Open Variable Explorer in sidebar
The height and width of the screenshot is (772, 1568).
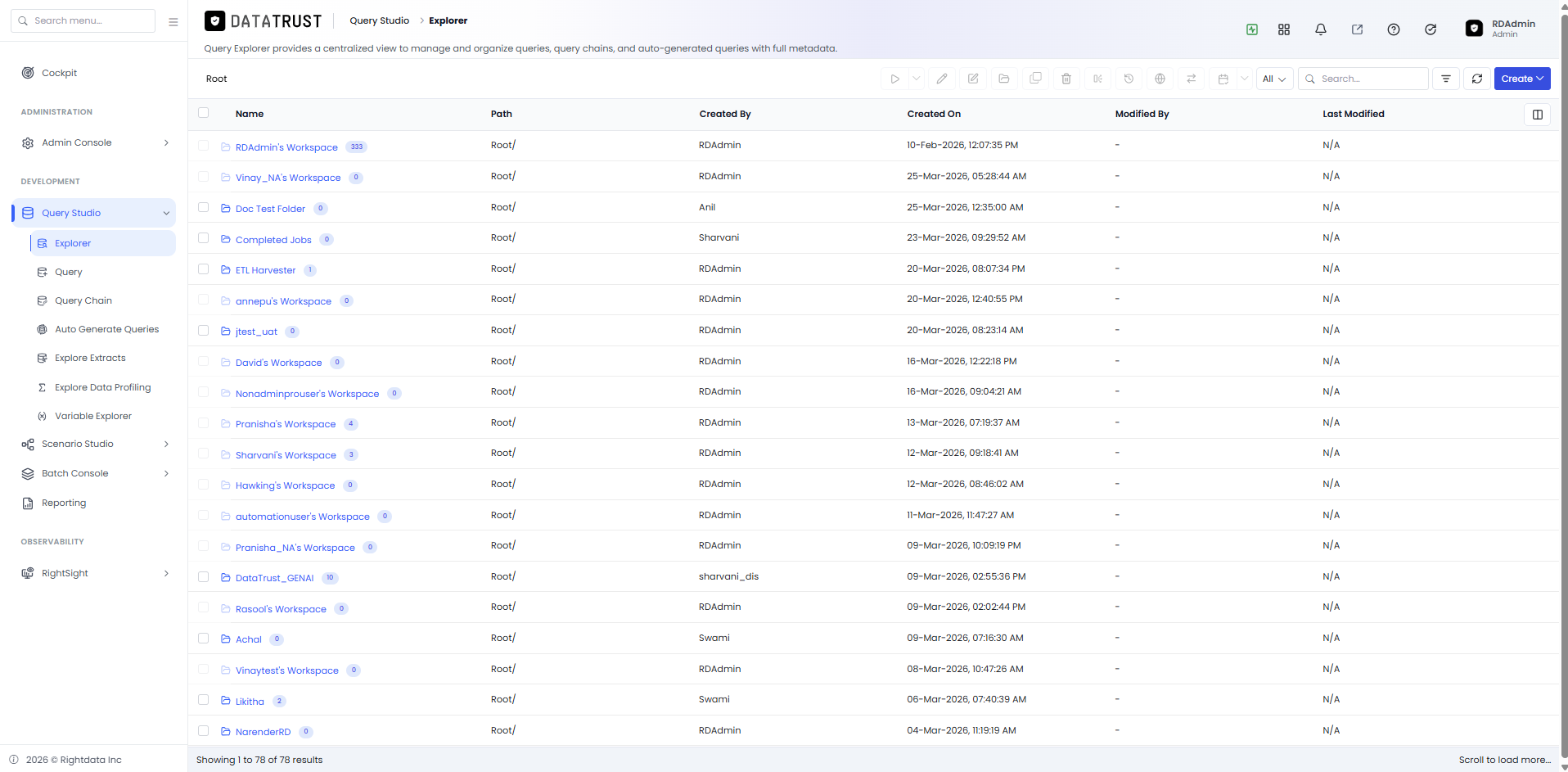(x=92, y=416)
